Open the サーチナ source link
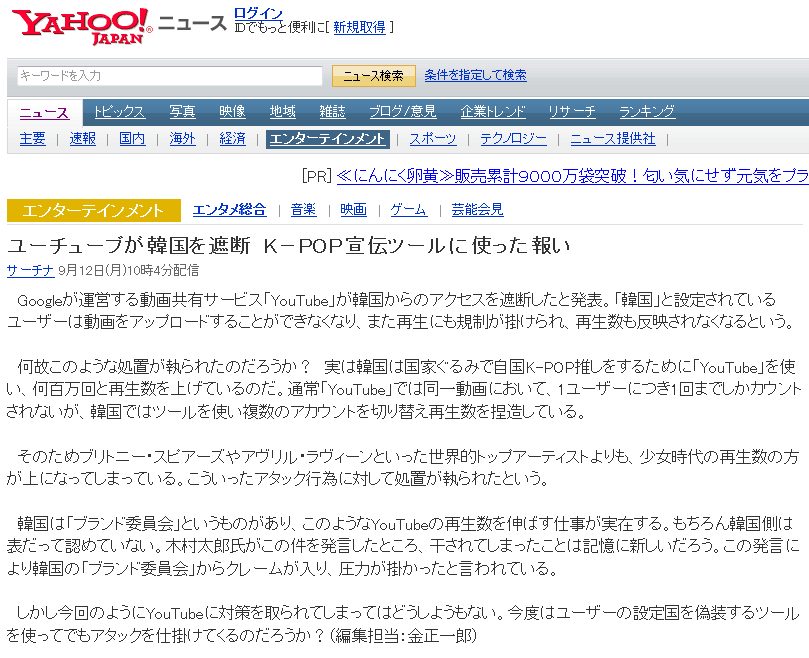The height and width of the screenshot is (658, 809). (30, 270)
